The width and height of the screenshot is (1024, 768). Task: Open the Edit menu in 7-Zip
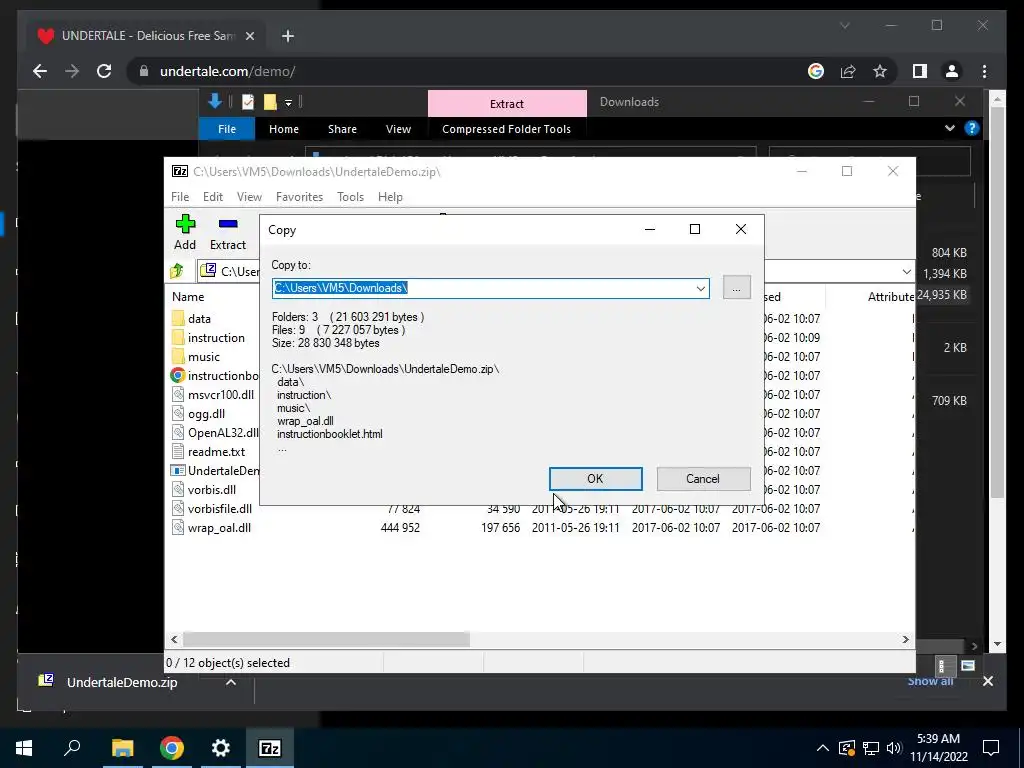click(x=213, y=197)
